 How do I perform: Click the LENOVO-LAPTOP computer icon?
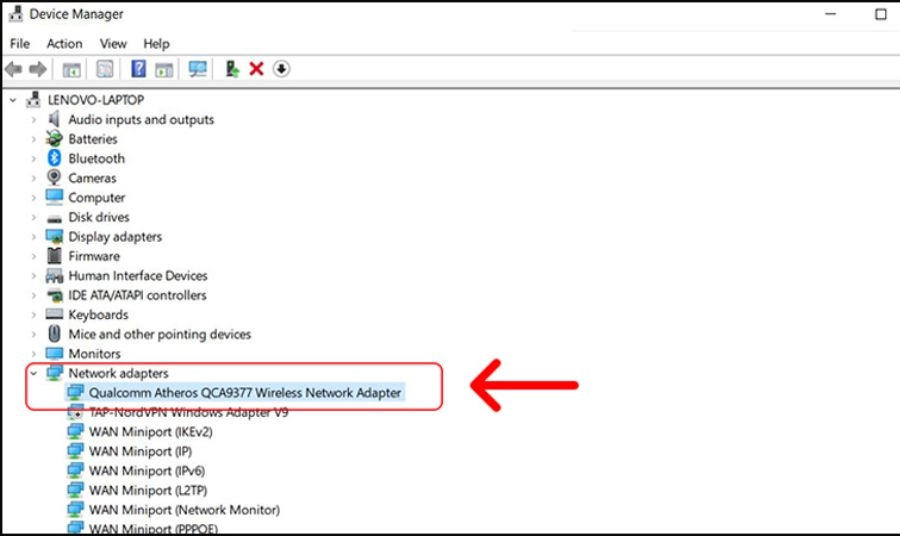[33, 99]
